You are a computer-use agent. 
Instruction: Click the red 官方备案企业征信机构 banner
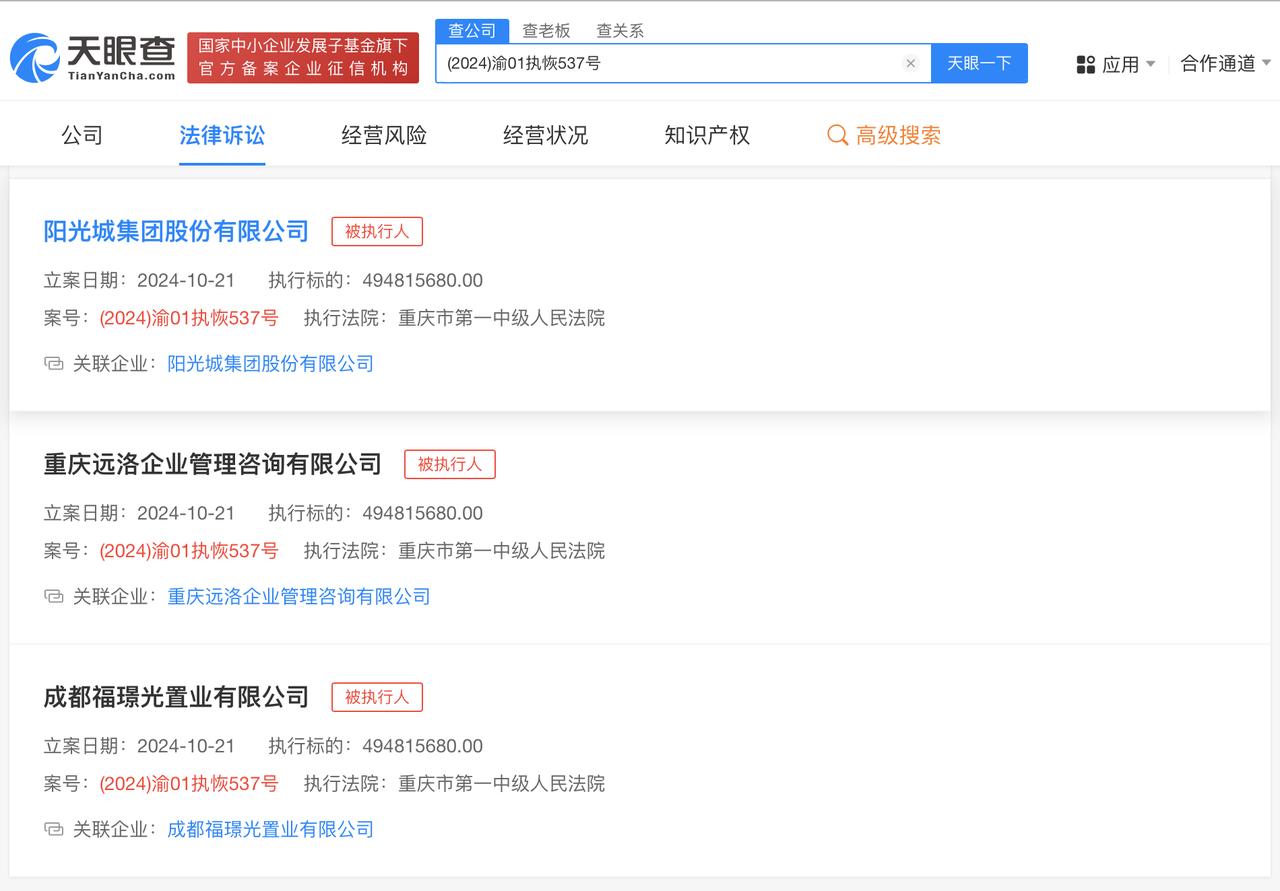tap(303, 57)
